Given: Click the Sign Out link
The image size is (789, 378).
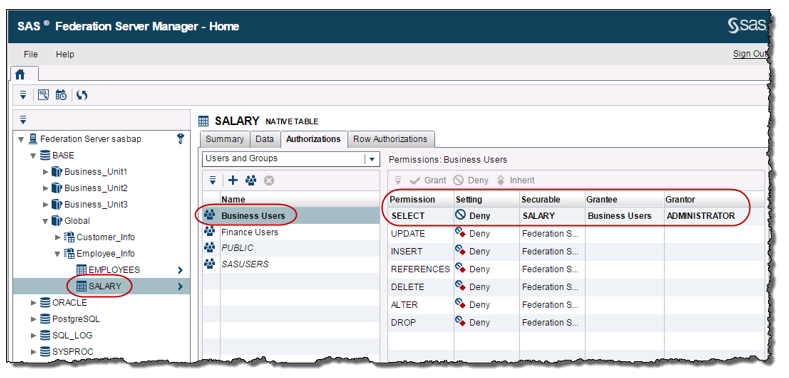Looking at the screenshot, I should coord(750,54).
